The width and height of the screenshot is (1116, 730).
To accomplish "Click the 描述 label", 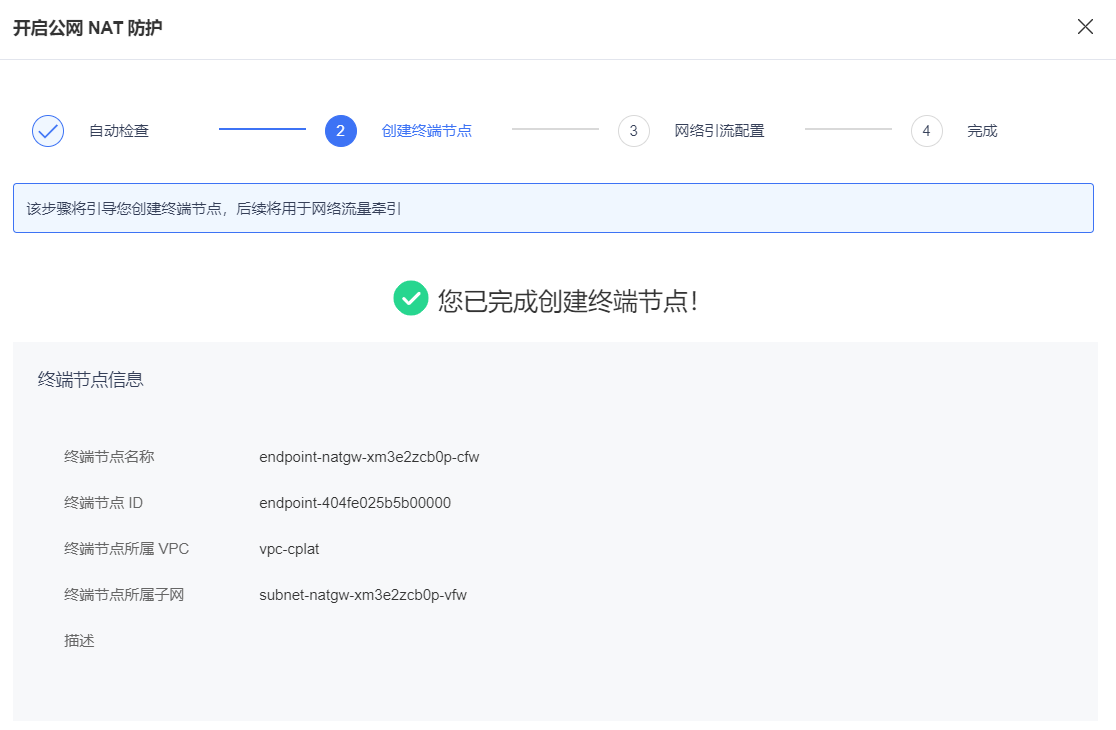I will (79, 641).
